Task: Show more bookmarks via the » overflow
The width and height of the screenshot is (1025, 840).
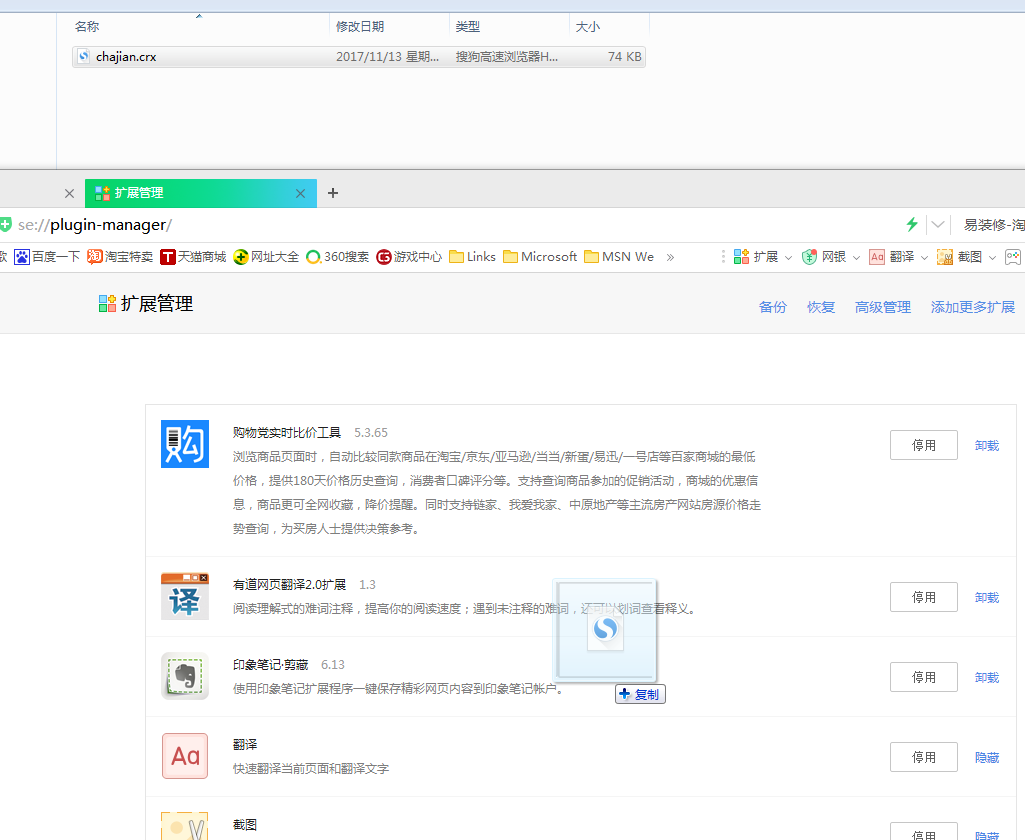Action: [670, 258]
